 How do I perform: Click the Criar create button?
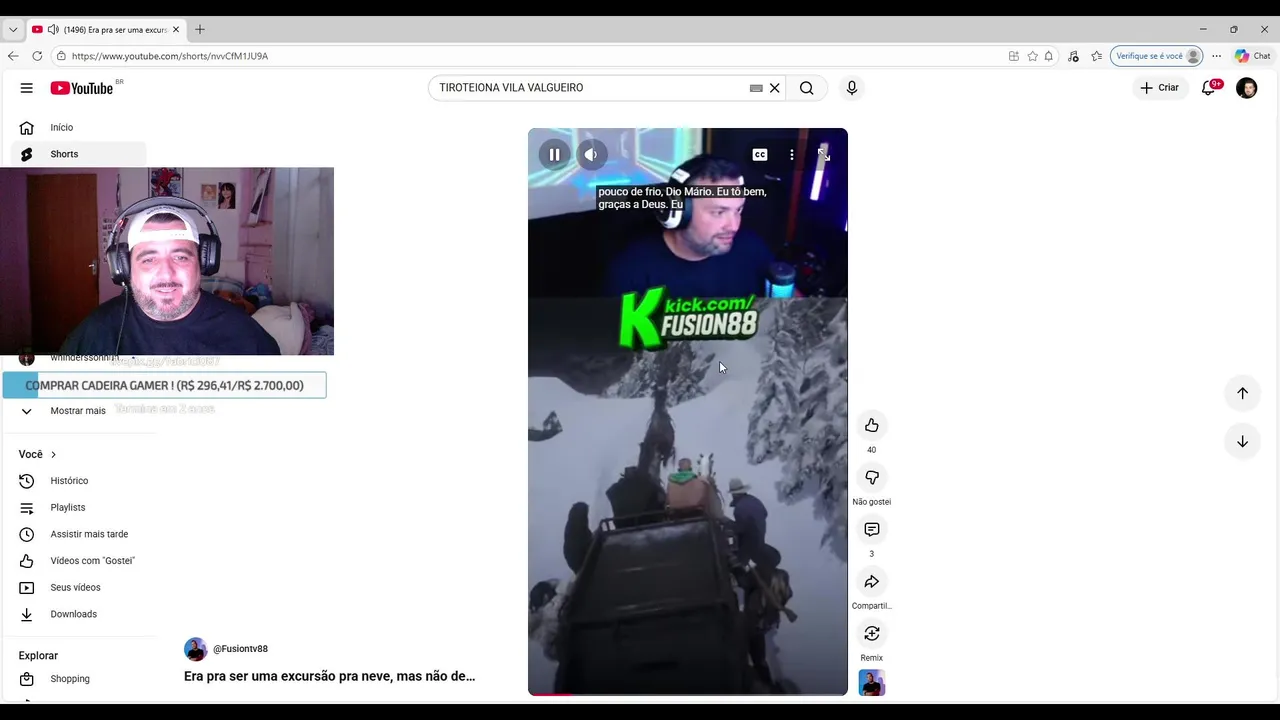click(x=1160, y=88)
